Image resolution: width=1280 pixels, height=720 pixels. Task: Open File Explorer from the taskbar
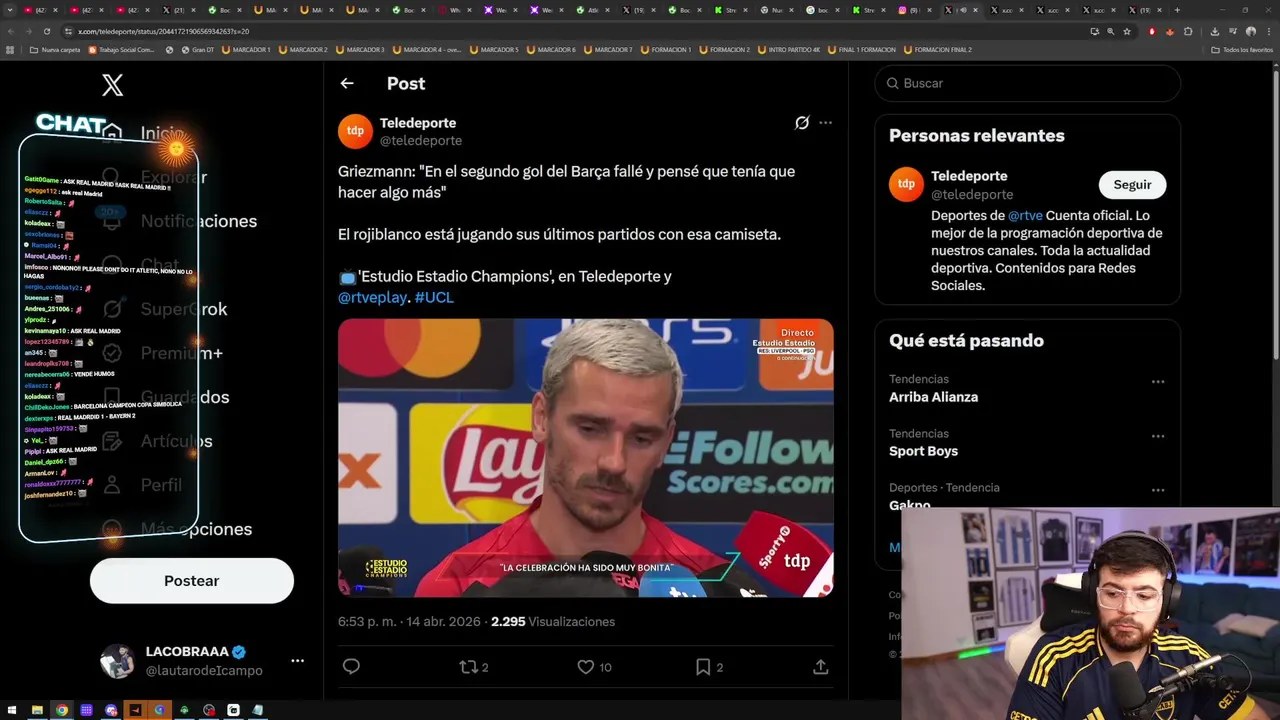(37, 710)
